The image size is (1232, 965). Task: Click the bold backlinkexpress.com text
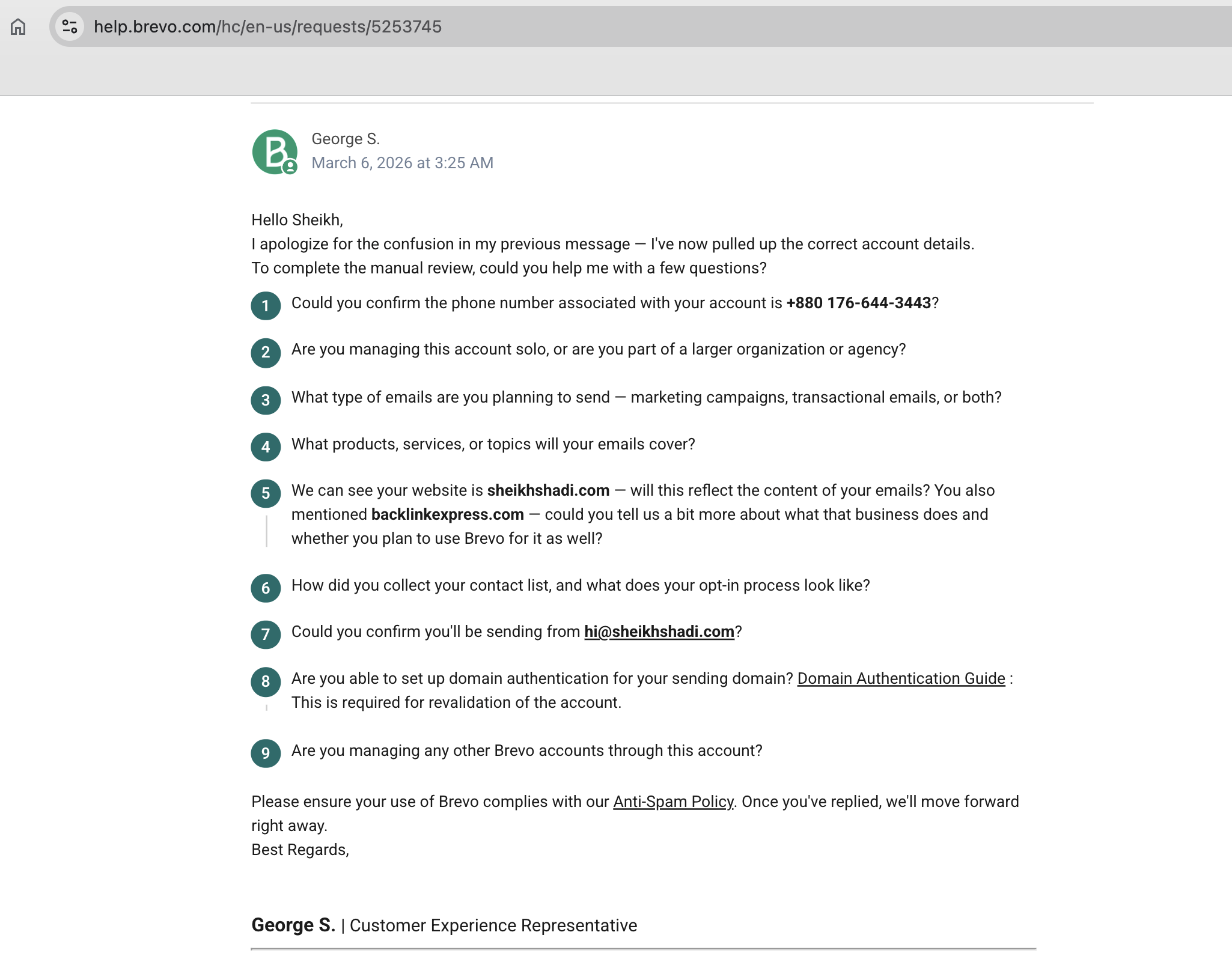[447, 514]
